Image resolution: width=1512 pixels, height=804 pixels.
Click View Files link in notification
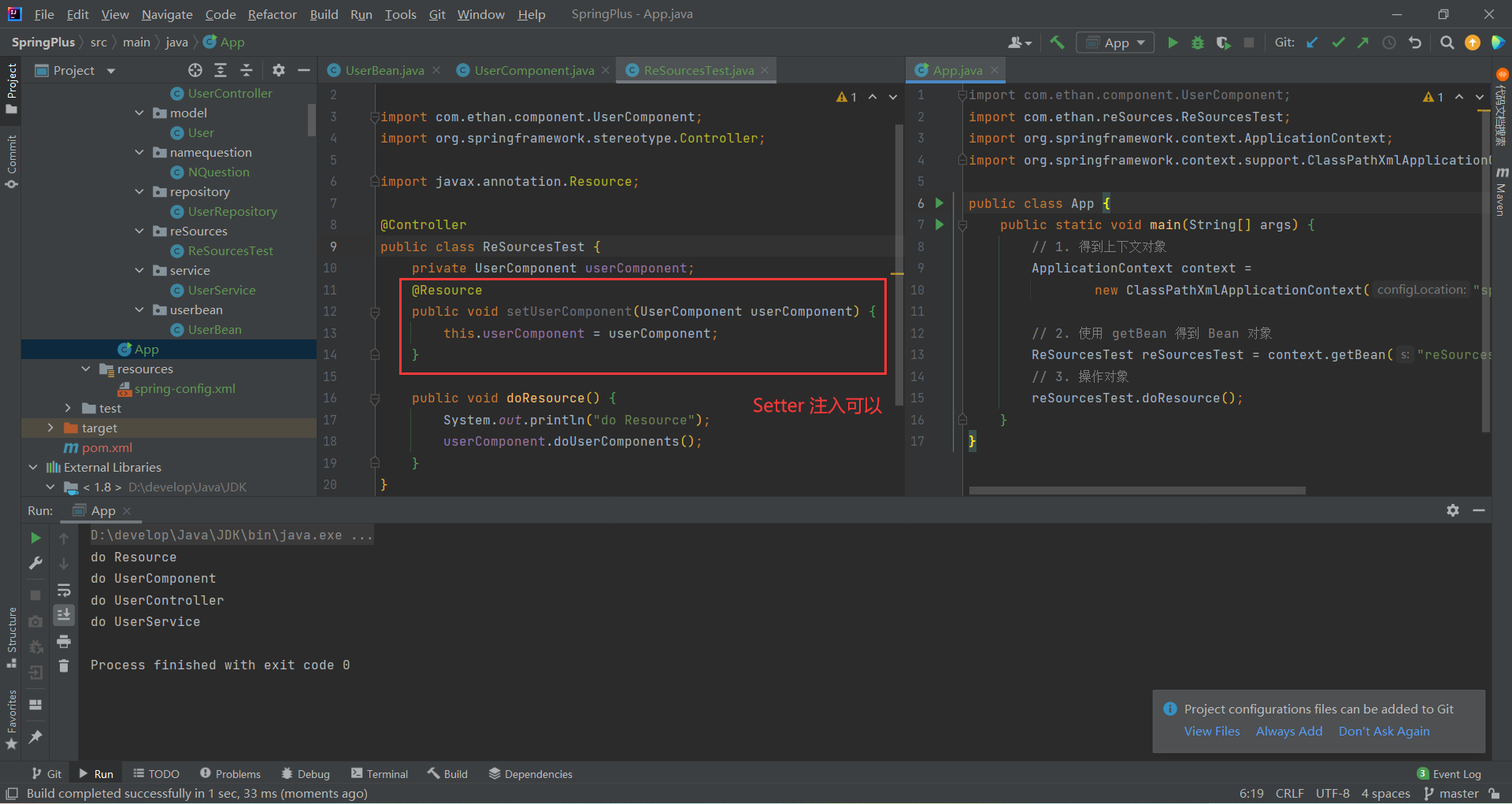tap(1211, 731)
